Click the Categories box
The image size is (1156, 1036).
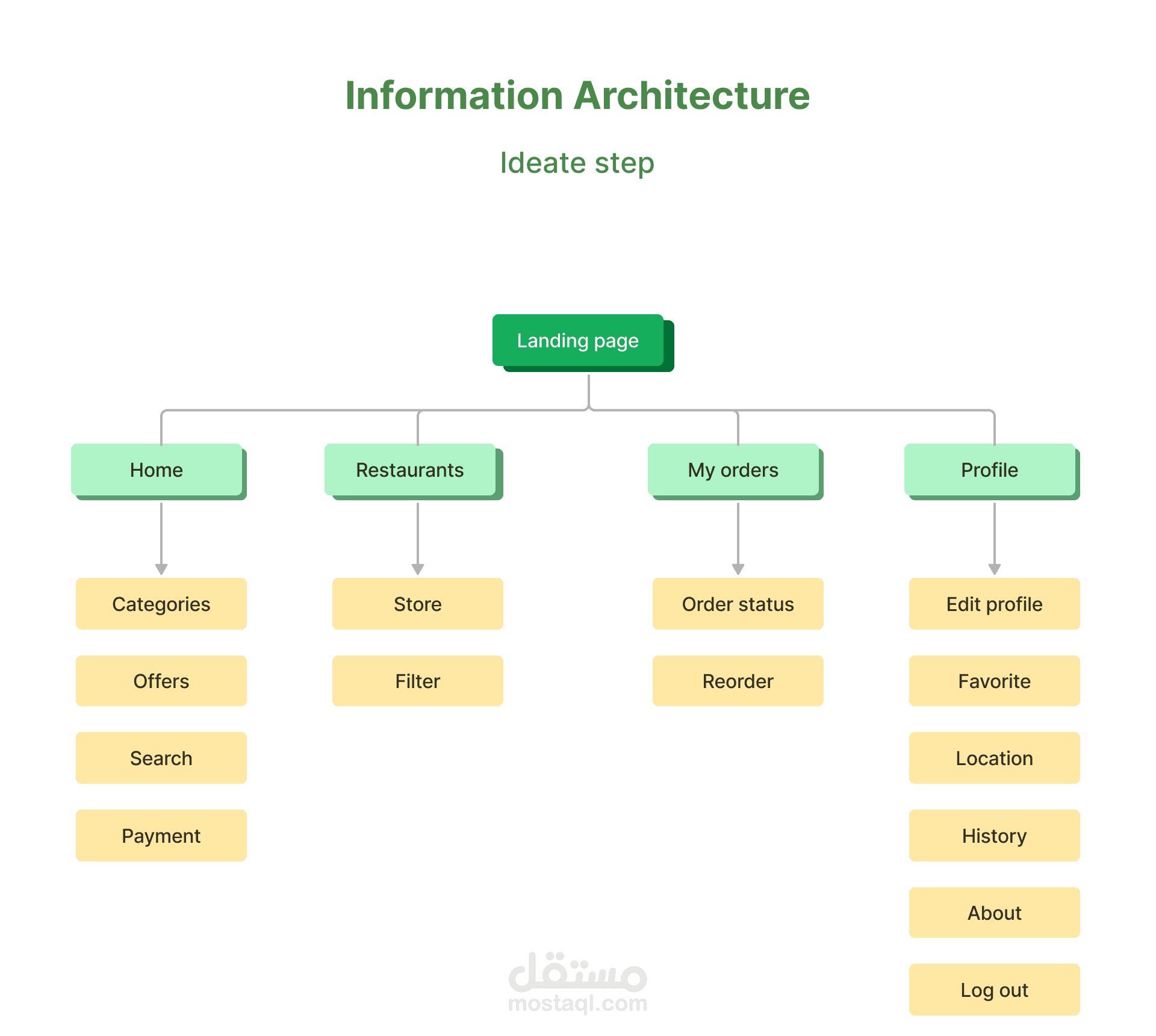(x=161, y=604)
